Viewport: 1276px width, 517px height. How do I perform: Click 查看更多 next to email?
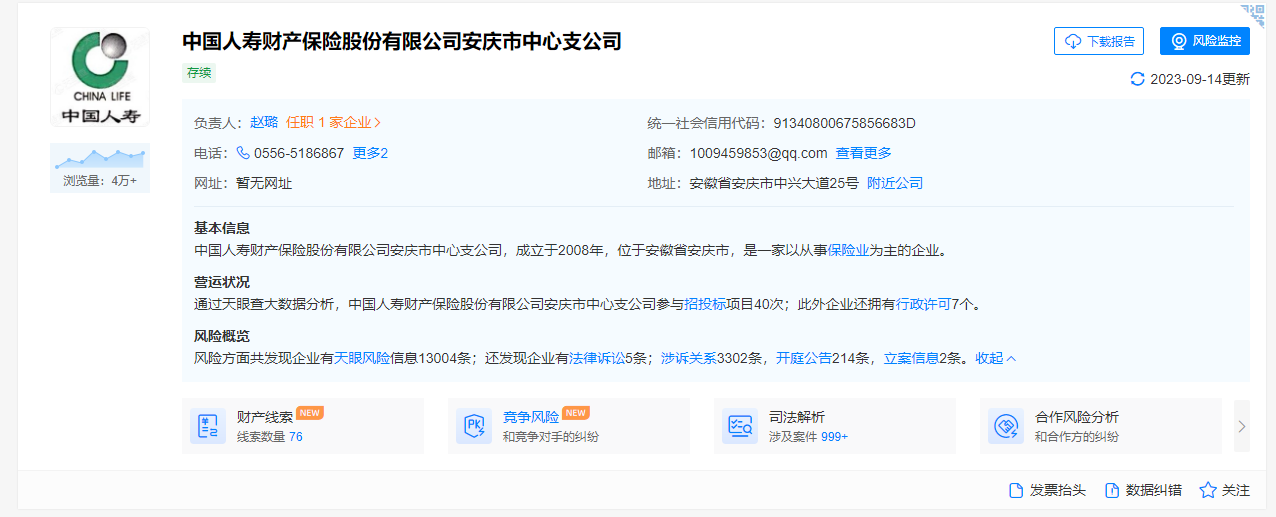coord(864,153)
